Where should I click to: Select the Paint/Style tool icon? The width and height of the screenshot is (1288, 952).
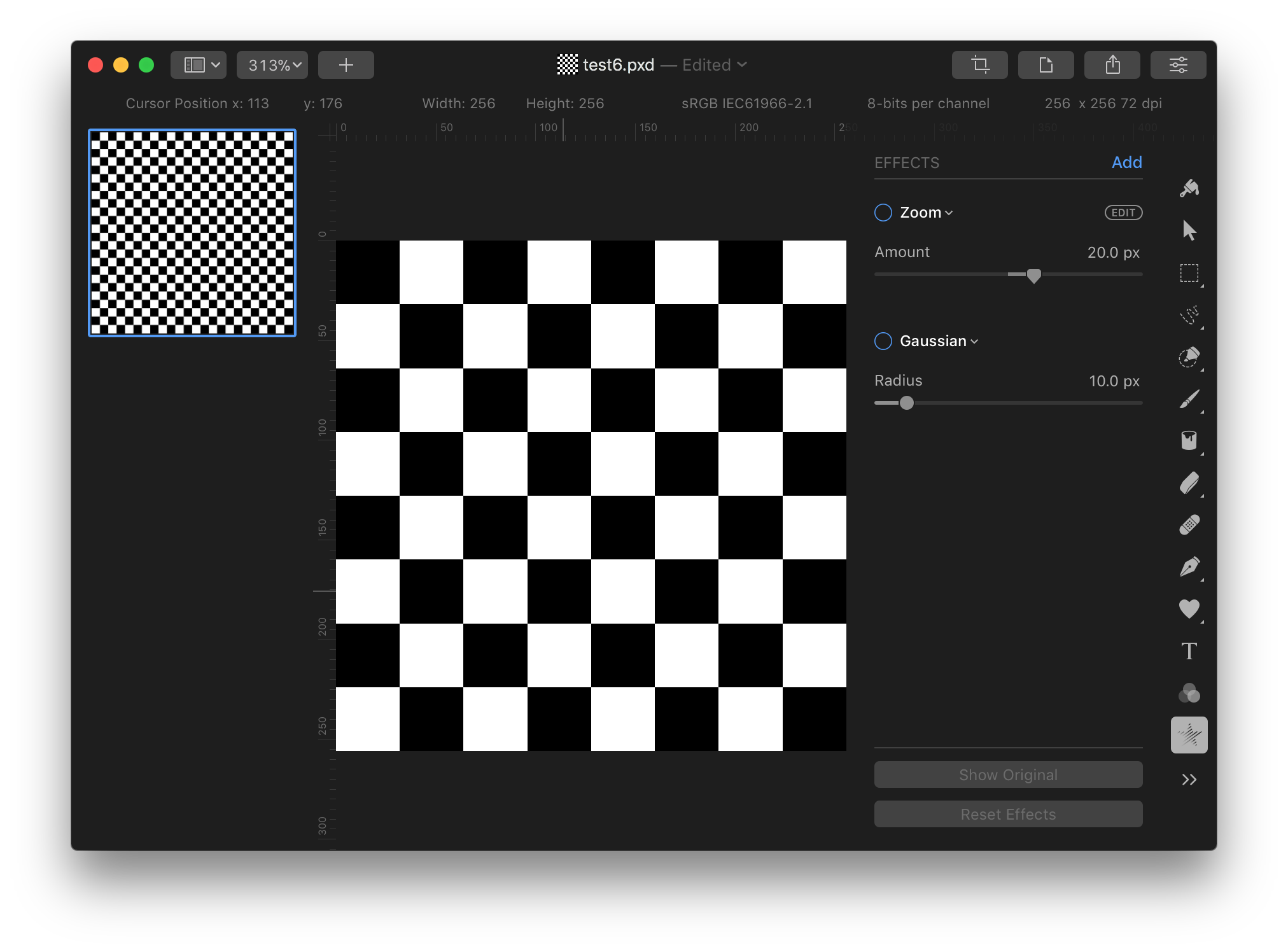(1189, 188)
